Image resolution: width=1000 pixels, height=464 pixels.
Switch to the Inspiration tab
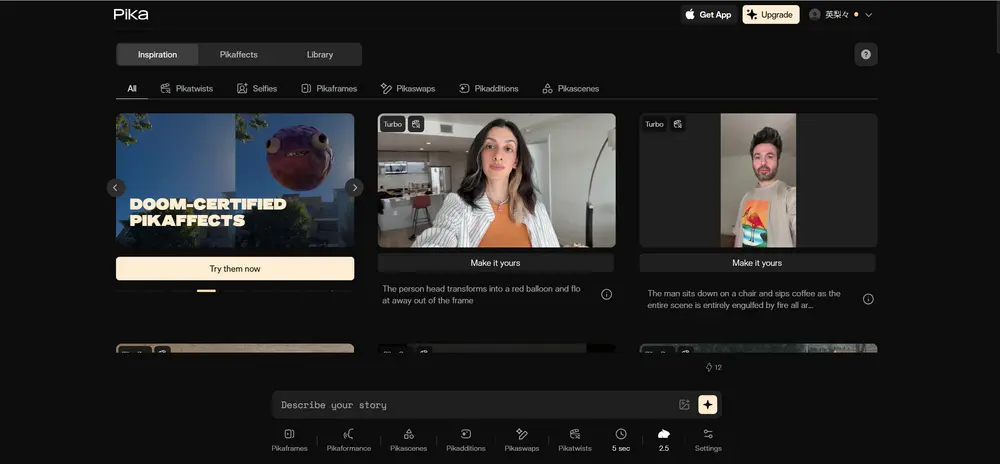click(x=158, y=54)
